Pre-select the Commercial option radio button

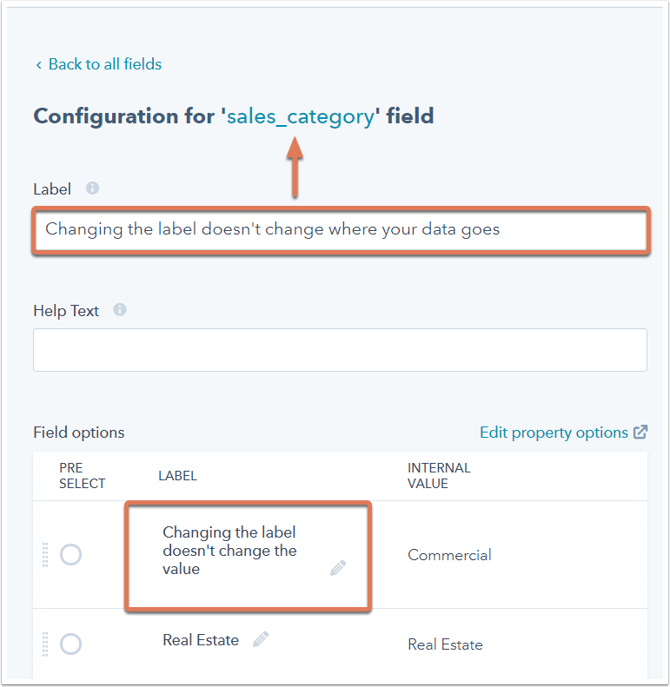pos(71,555)
